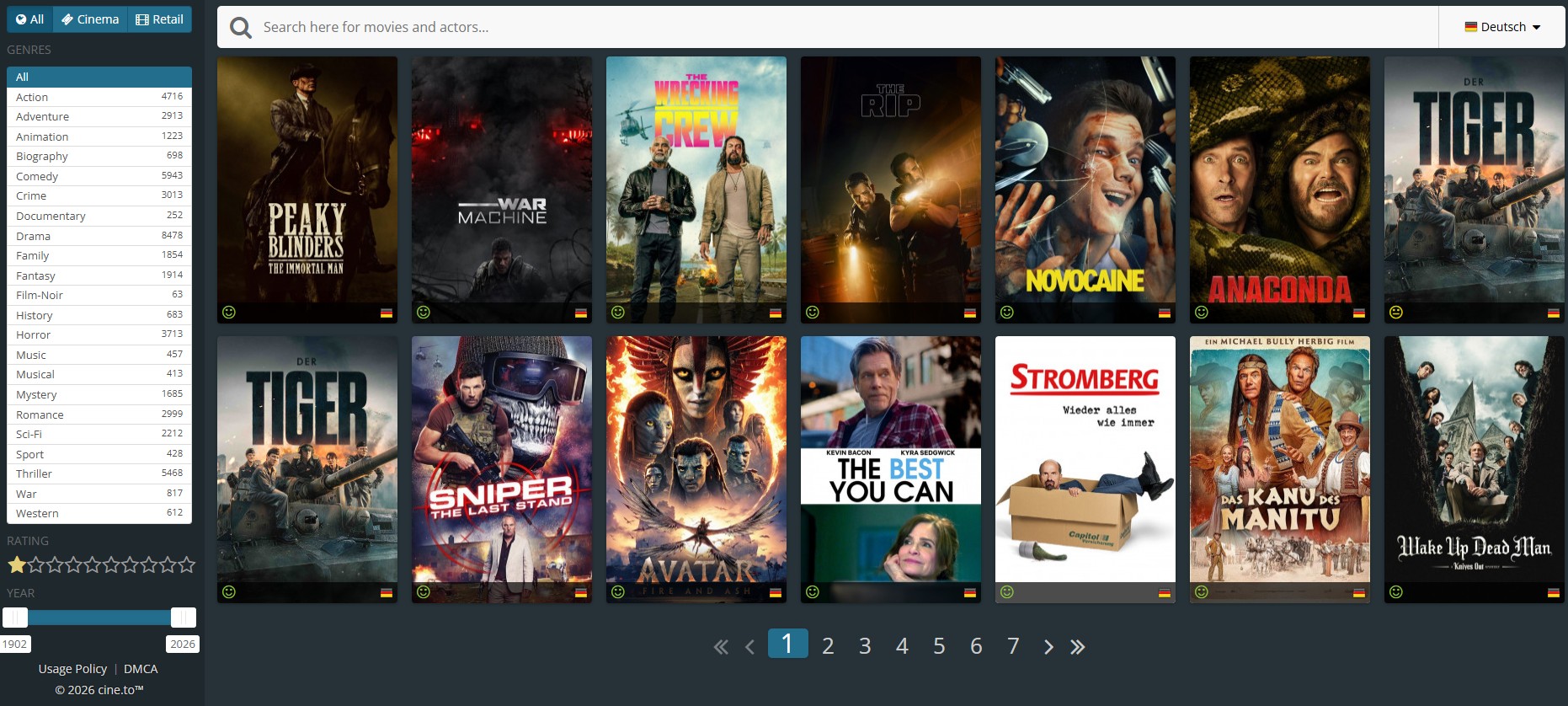Click the German flag on Peaky Blinders poster
Viewport: 1568px width, 706px height.
(387, 313)
